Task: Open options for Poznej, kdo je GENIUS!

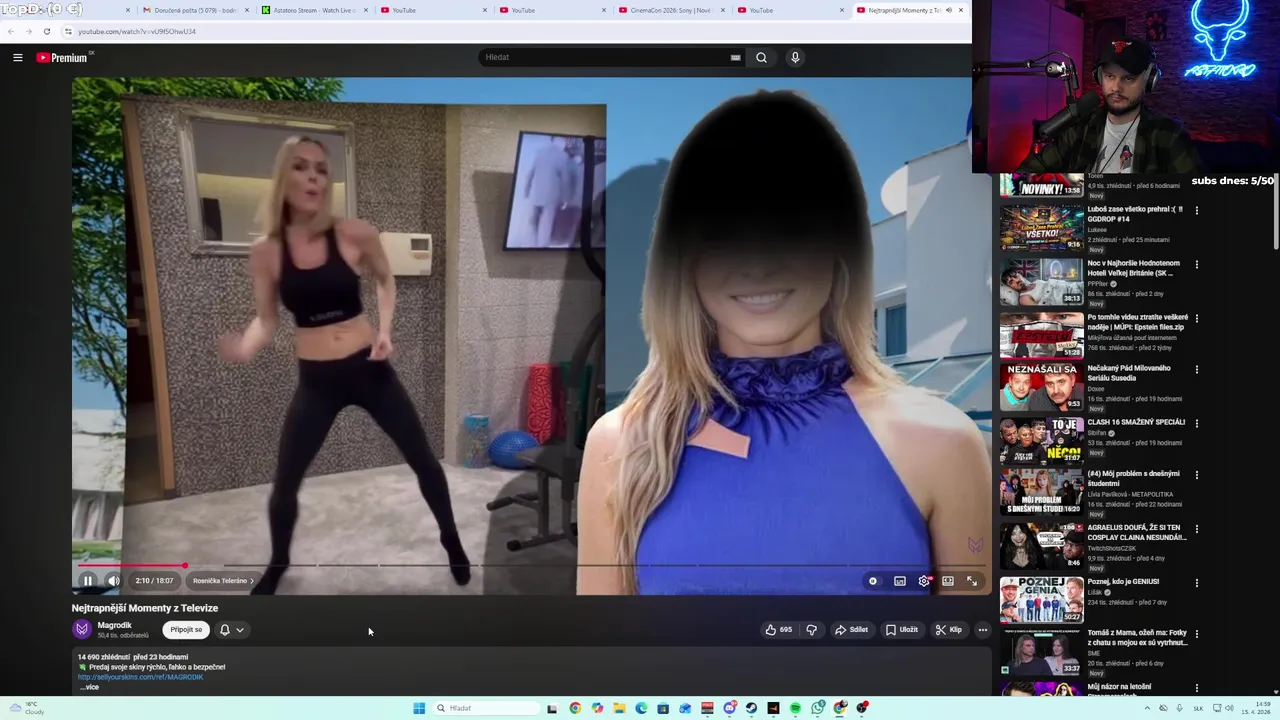Action: pos(1197,583)
